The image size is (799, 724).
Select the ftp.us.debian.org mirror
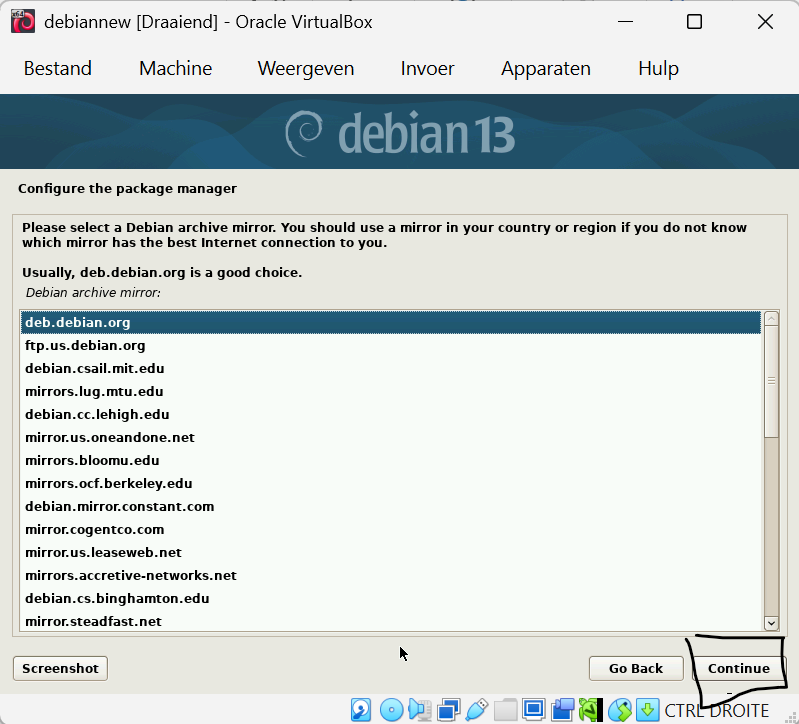coord(391,345)
